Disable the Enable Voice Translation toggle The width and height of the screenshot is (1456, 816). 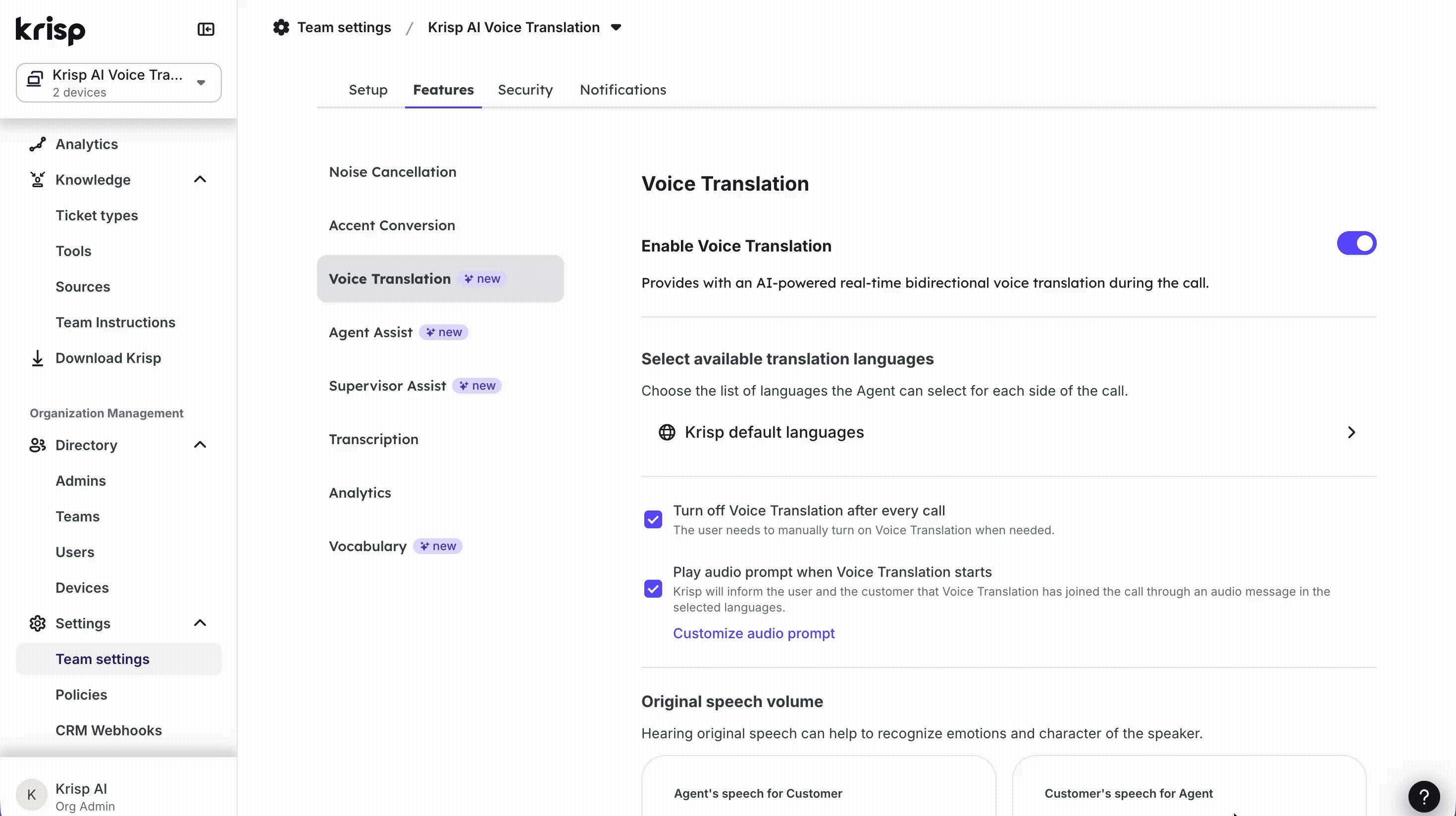click(1356, 244)
